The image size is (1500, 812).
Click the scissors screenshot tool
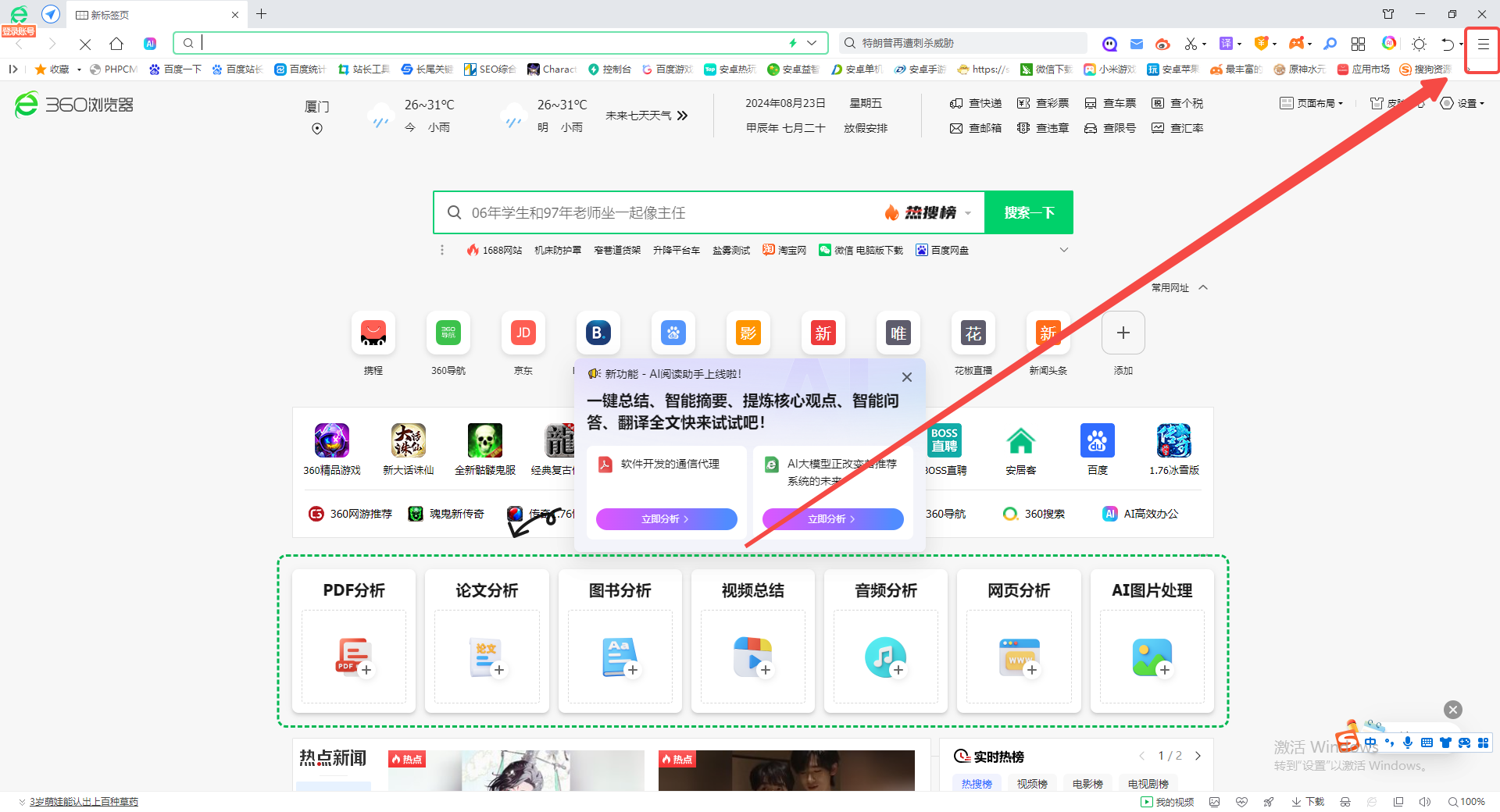[1191, 44]
